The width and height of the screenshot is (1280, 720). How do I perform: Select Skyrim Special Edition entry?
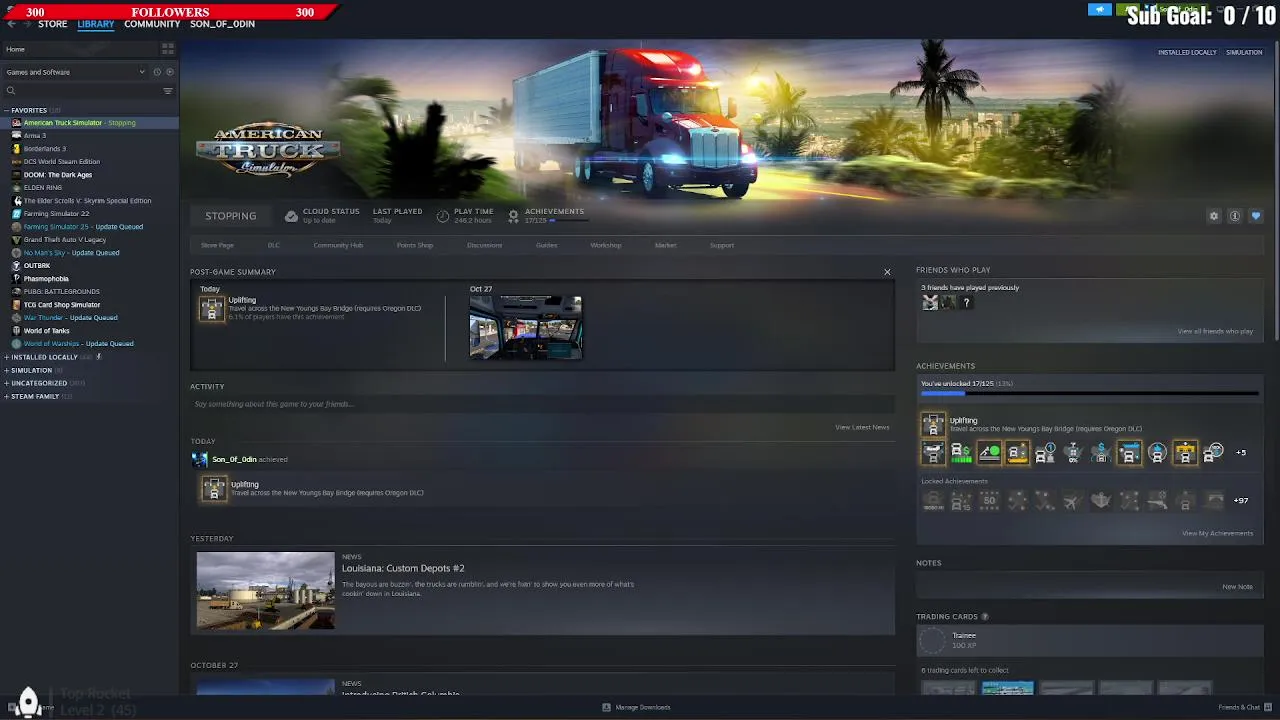coord(87,201)
